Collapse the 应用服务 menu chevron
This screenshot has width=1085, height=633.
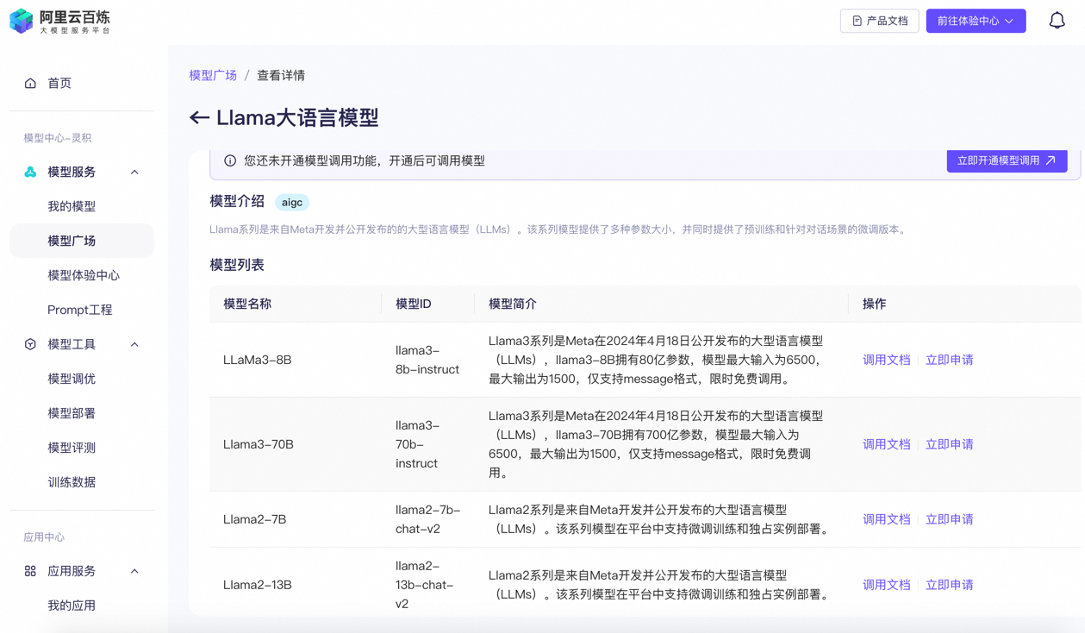coord(135,571)
